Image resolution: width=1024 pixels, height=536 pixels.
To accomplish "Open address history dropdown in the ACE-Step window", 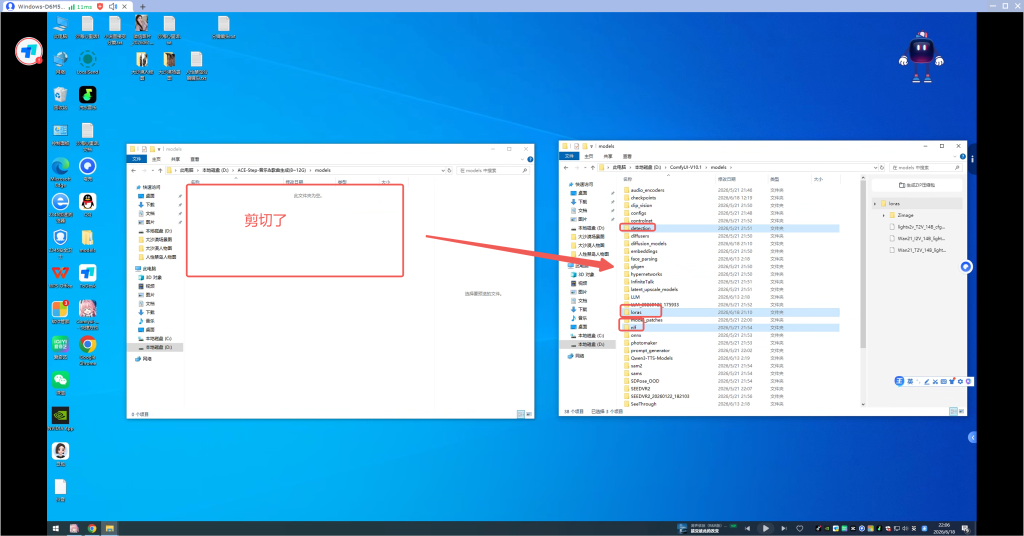I will point(443,170).
